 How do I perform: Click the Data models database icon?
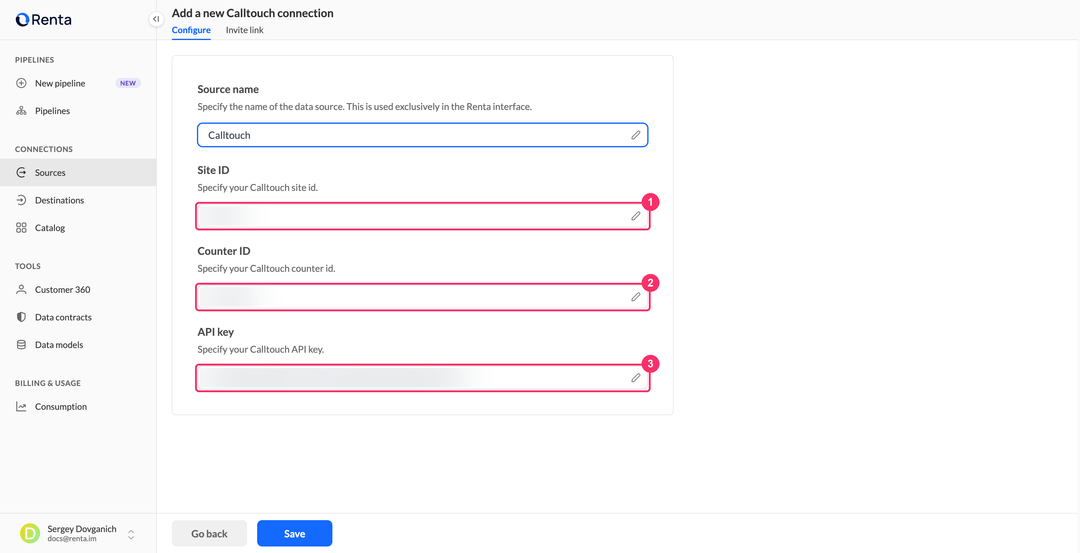click(21, 345)
